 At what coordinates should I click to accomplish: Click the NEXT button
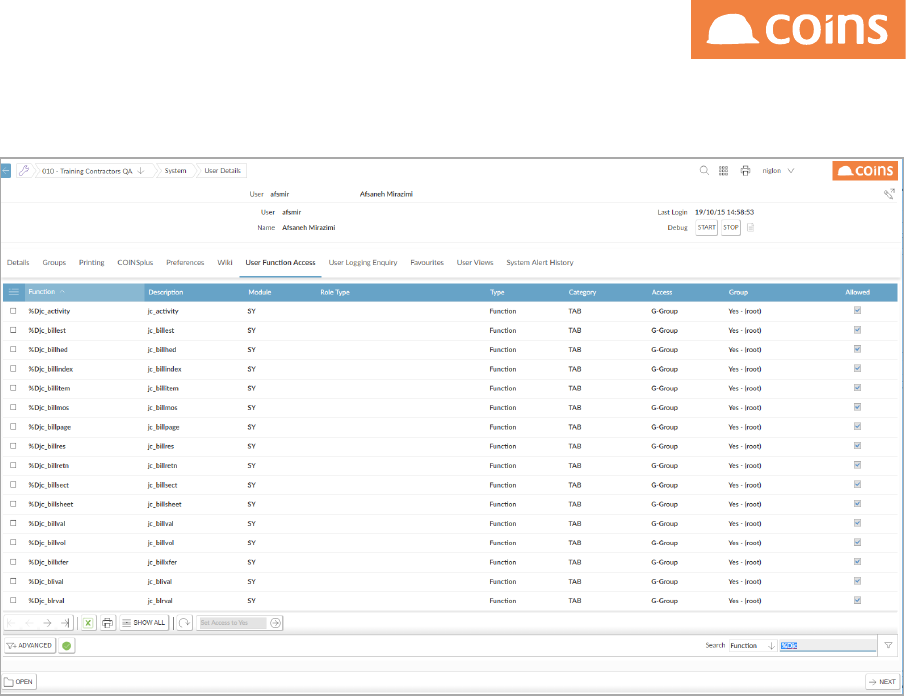(882, 682)
